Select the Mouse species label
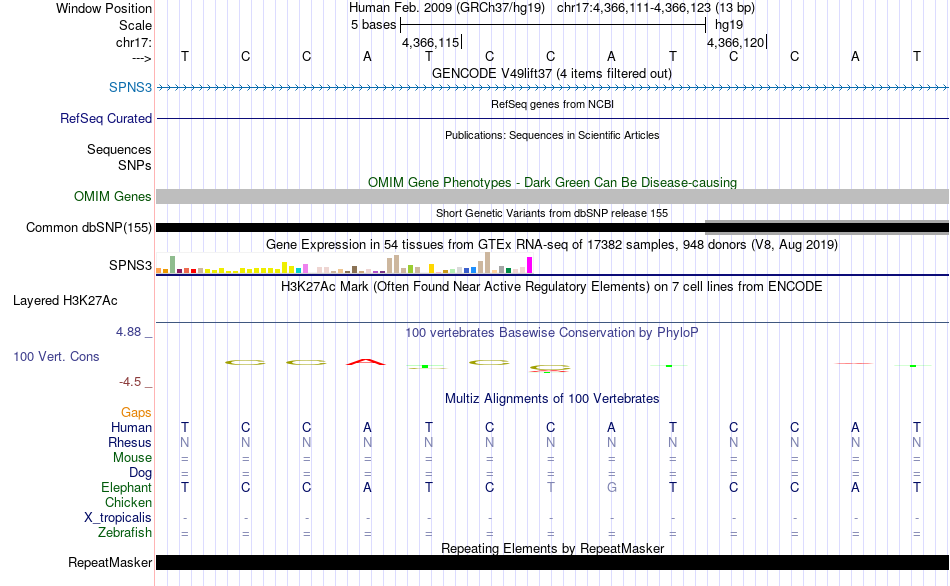Viewport: 950px width, 586px height. (x=132, y=458)
